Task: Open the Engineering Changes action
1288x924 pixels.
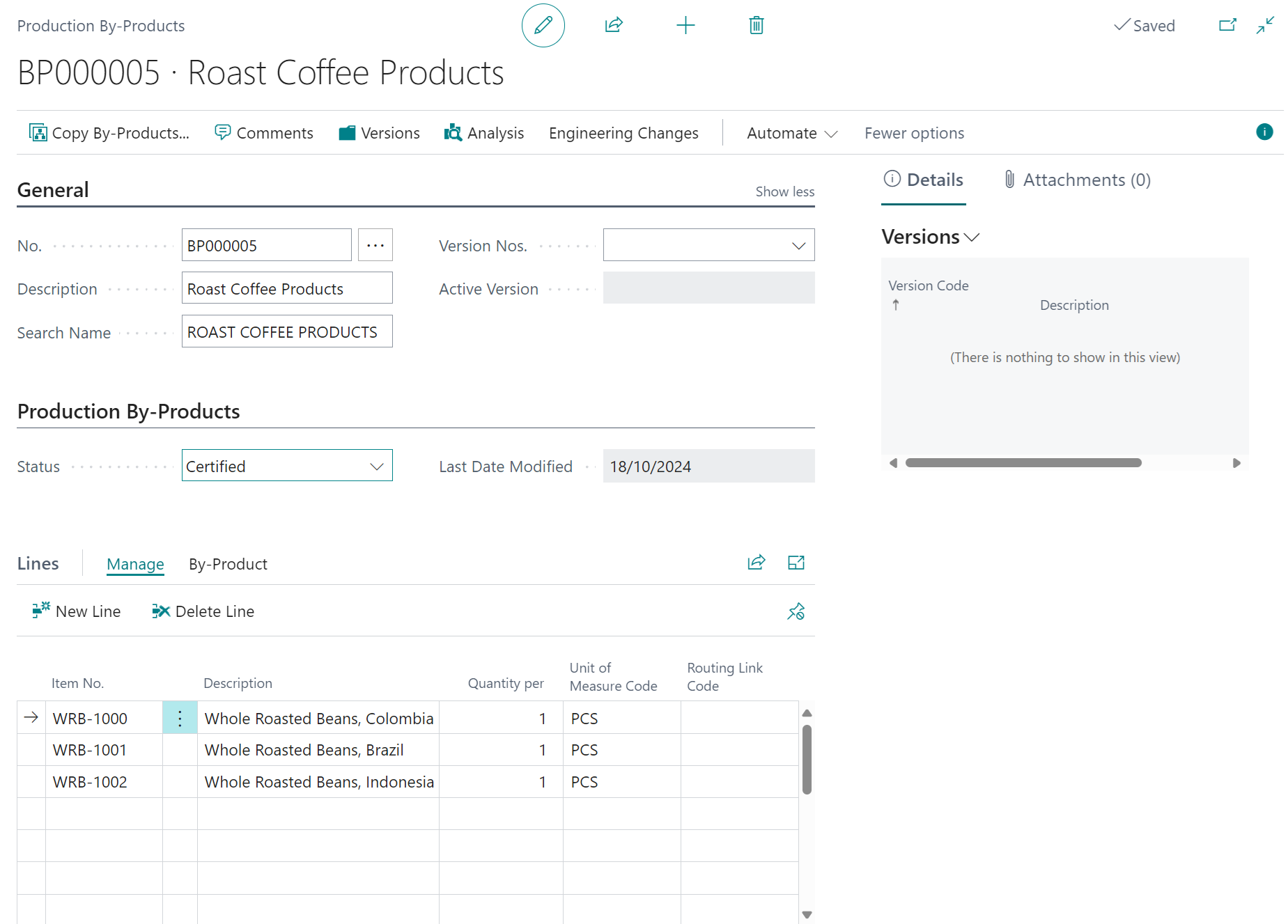Action: 623,132
